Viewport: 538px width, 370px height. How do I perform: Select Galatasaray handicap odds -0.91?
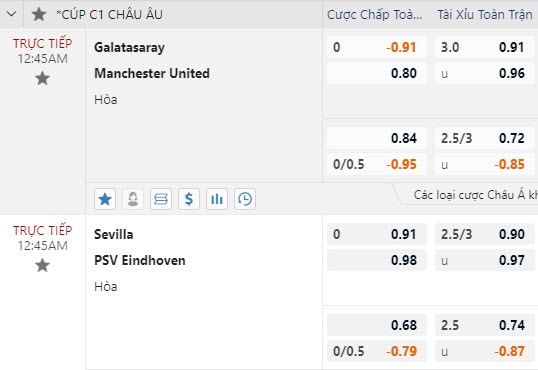tap(376, 47)
